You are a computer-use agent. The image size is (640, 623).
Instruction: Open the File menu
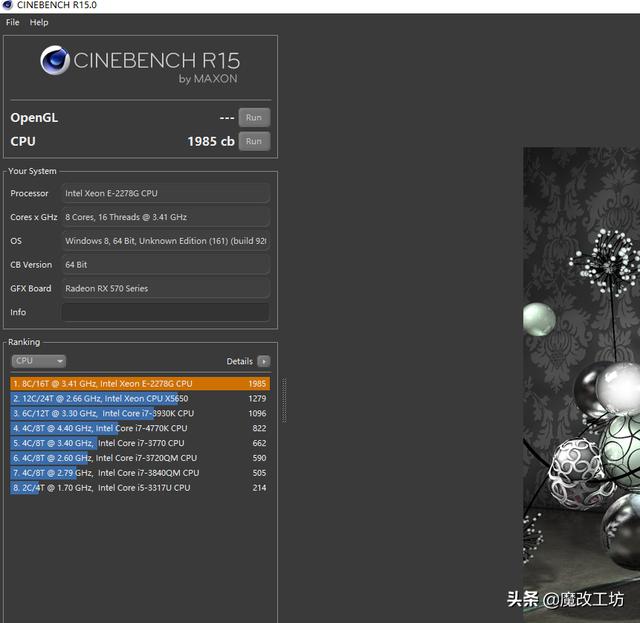coord(12,22)
